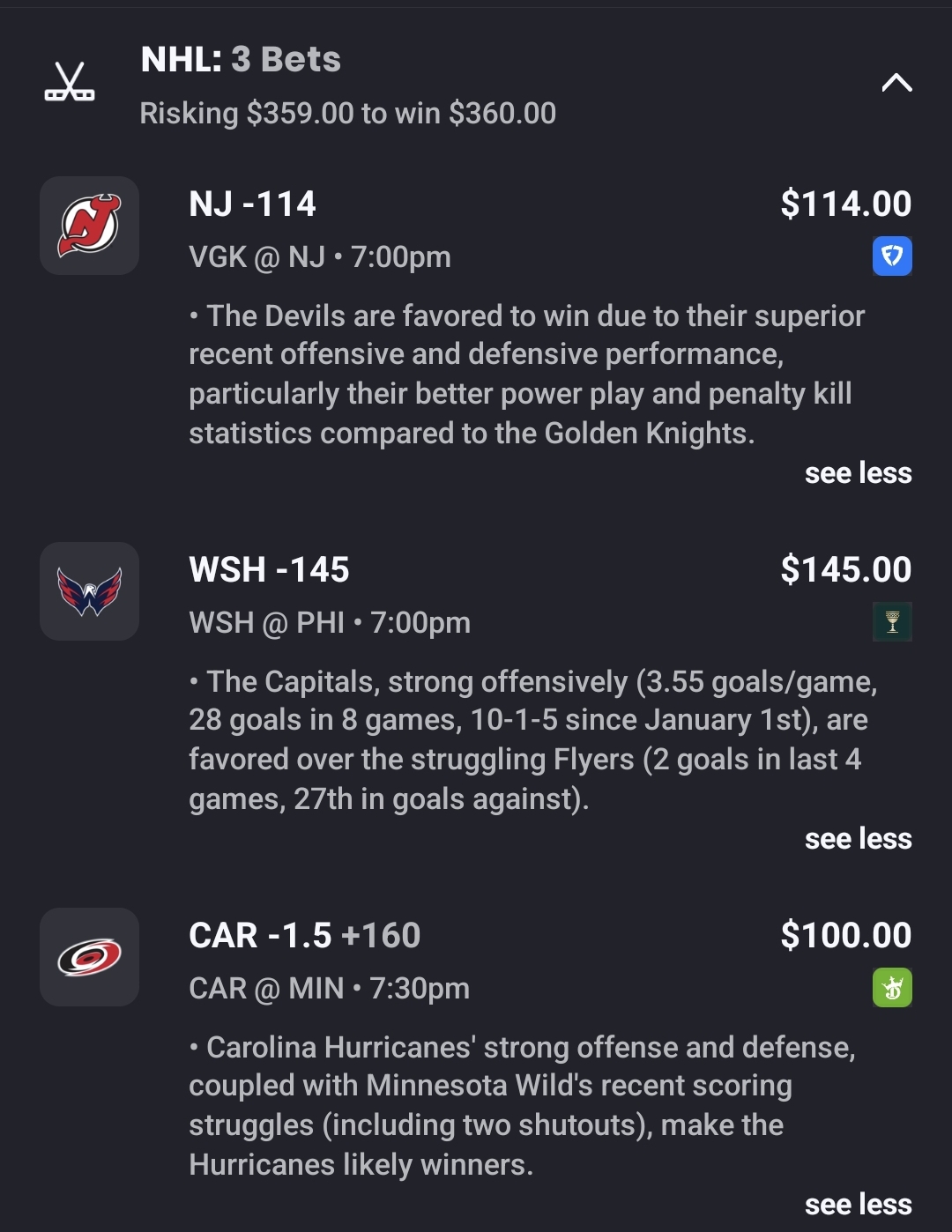Open the green crown sportsbook icon

point(892,988)
